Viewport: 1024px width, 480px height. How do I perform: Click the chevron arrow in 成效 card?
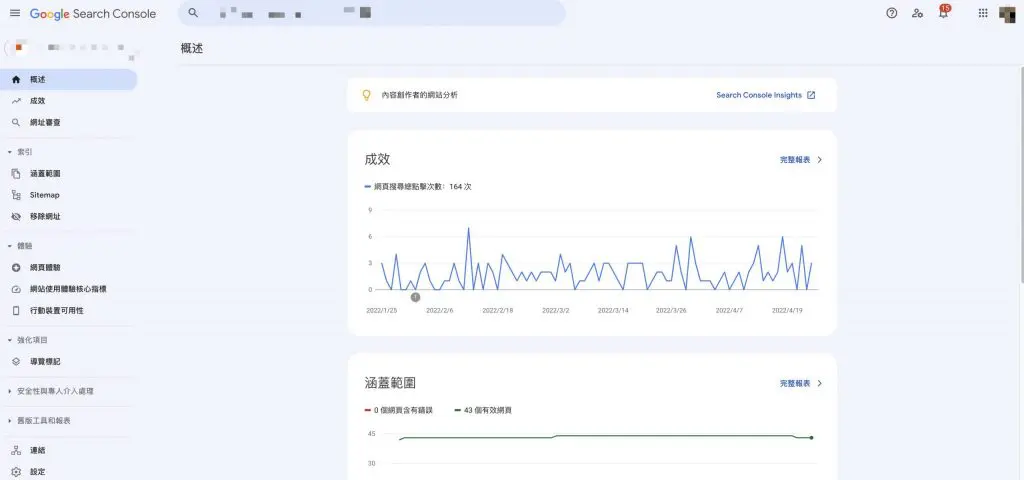[x=820, y=160]
